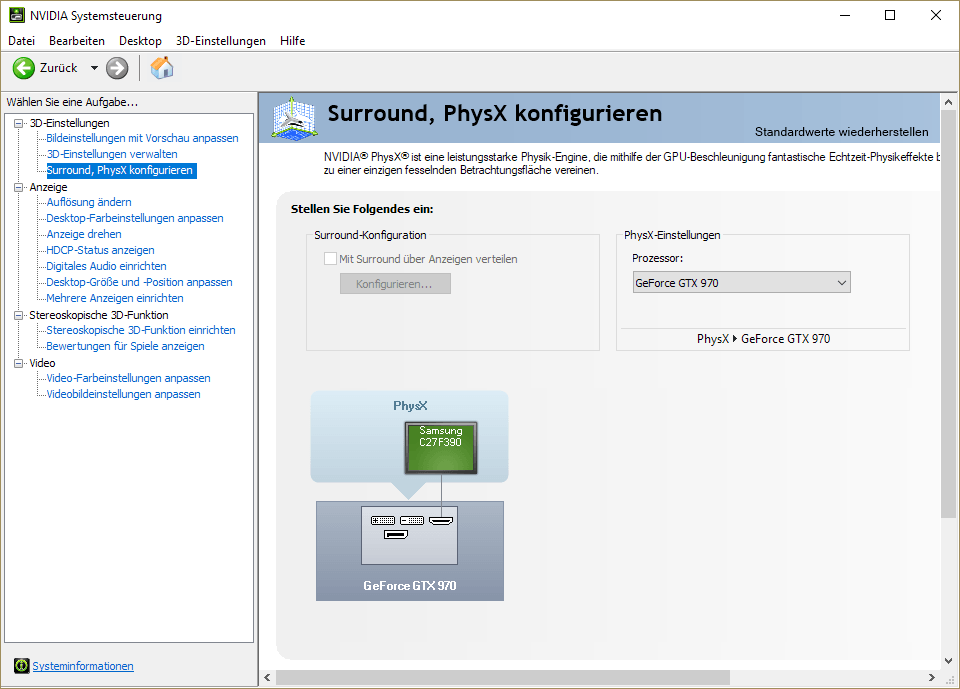The height and width of the screenshot is (689, 960).
Task: Click the vertical scrollbar thumb
Action: [x=948, y=314]
